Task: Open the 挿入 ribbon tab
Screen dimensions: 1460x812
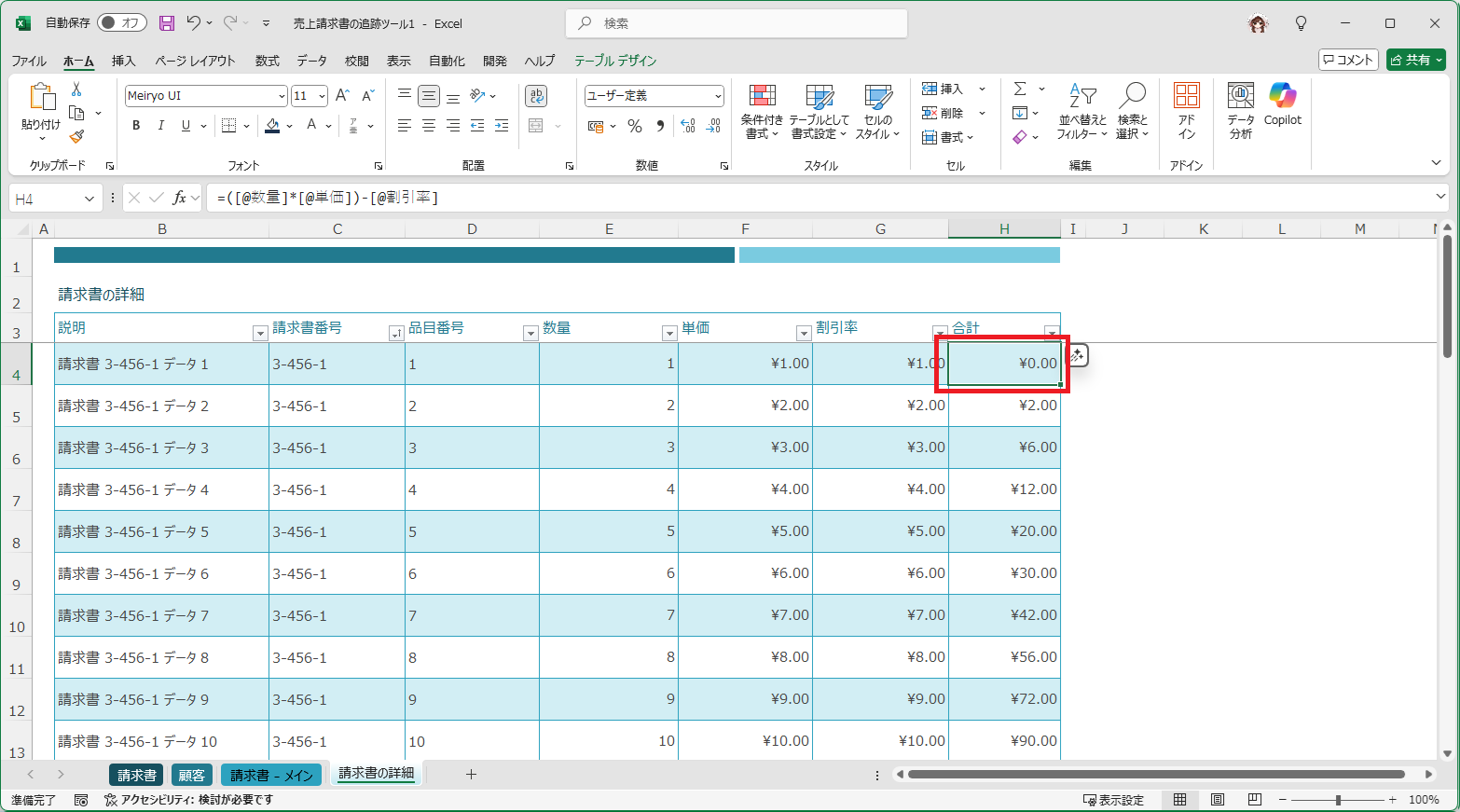Action: coord(123,61)
